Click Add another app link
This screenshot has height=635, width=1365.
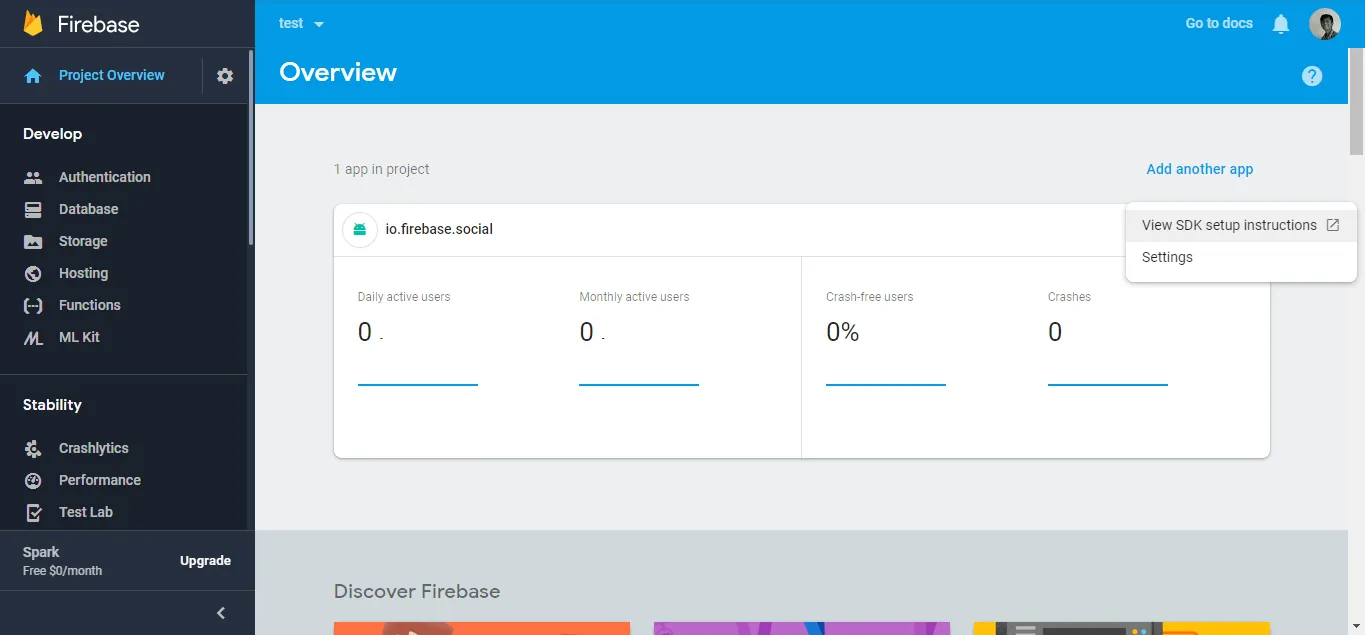(x=1199, y=169)
